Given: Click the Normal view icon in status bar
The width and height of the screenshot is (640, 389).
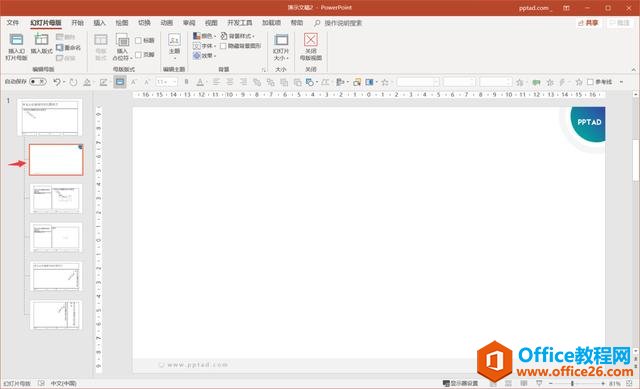Looking at the screenshot, I should 493,383.
